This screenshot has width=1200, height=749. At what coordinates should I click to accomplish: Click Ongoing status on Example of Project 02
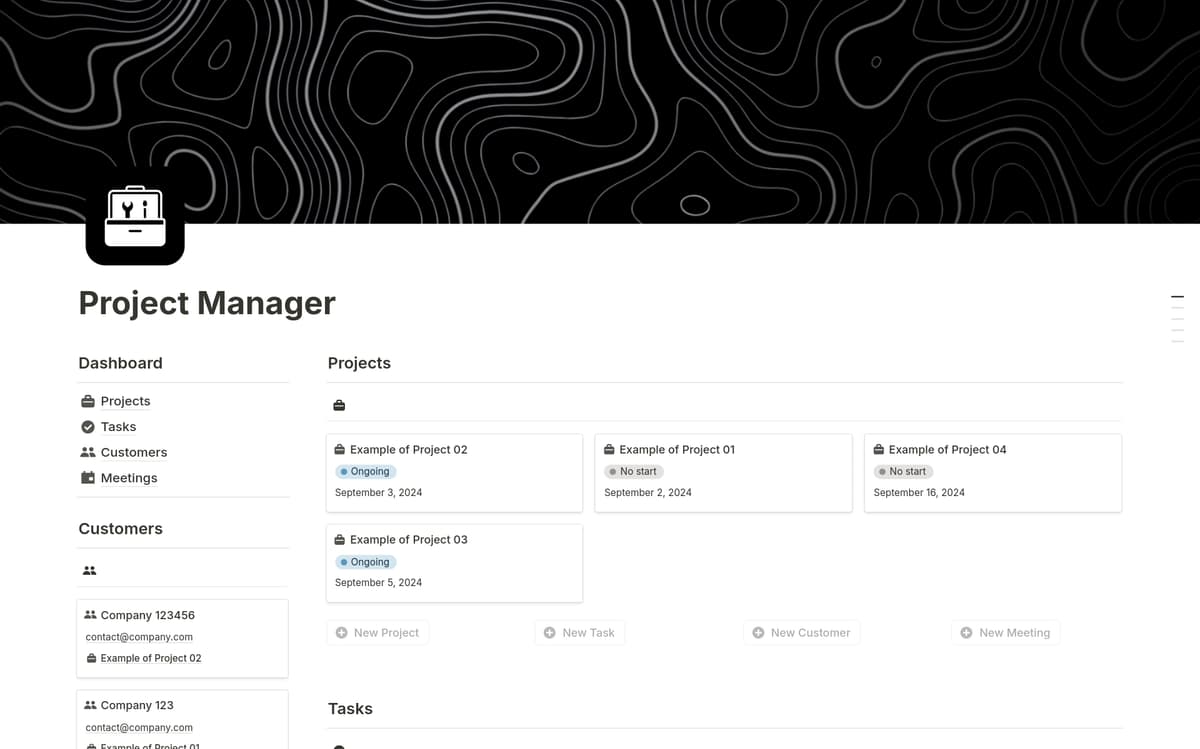[x=366, y=471]
